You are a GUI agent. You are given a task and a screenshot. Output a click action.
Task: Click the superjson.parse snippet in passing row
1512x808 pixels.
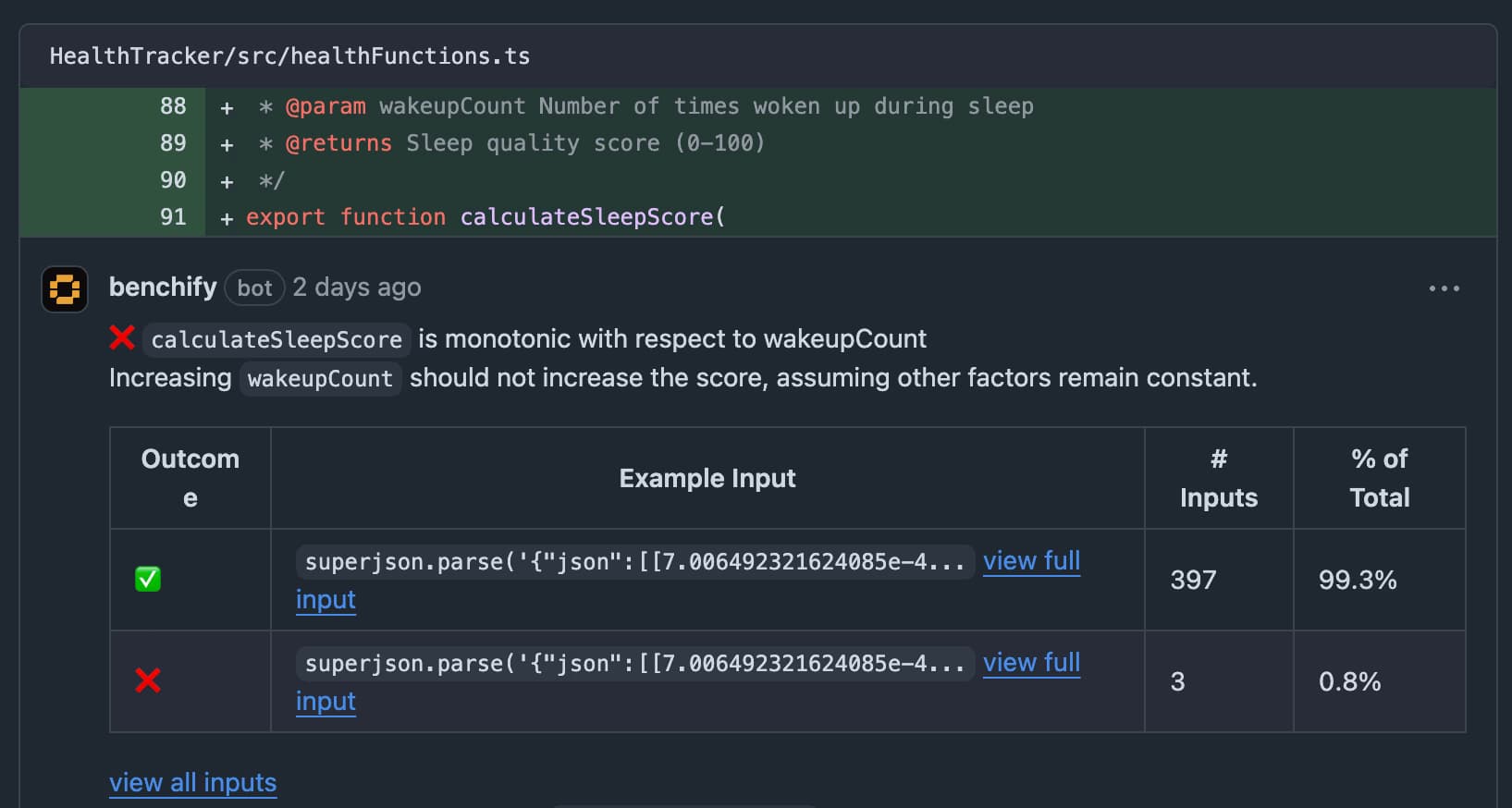pyautogui.click(x=633, y=561)
